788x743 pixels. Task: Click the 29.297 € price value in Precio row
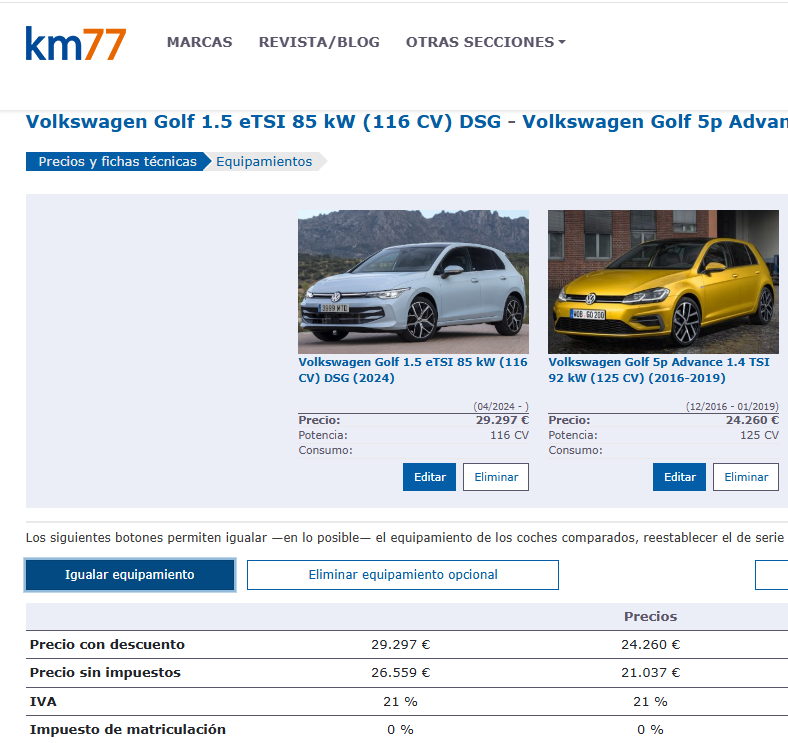(x=503, y=420)
